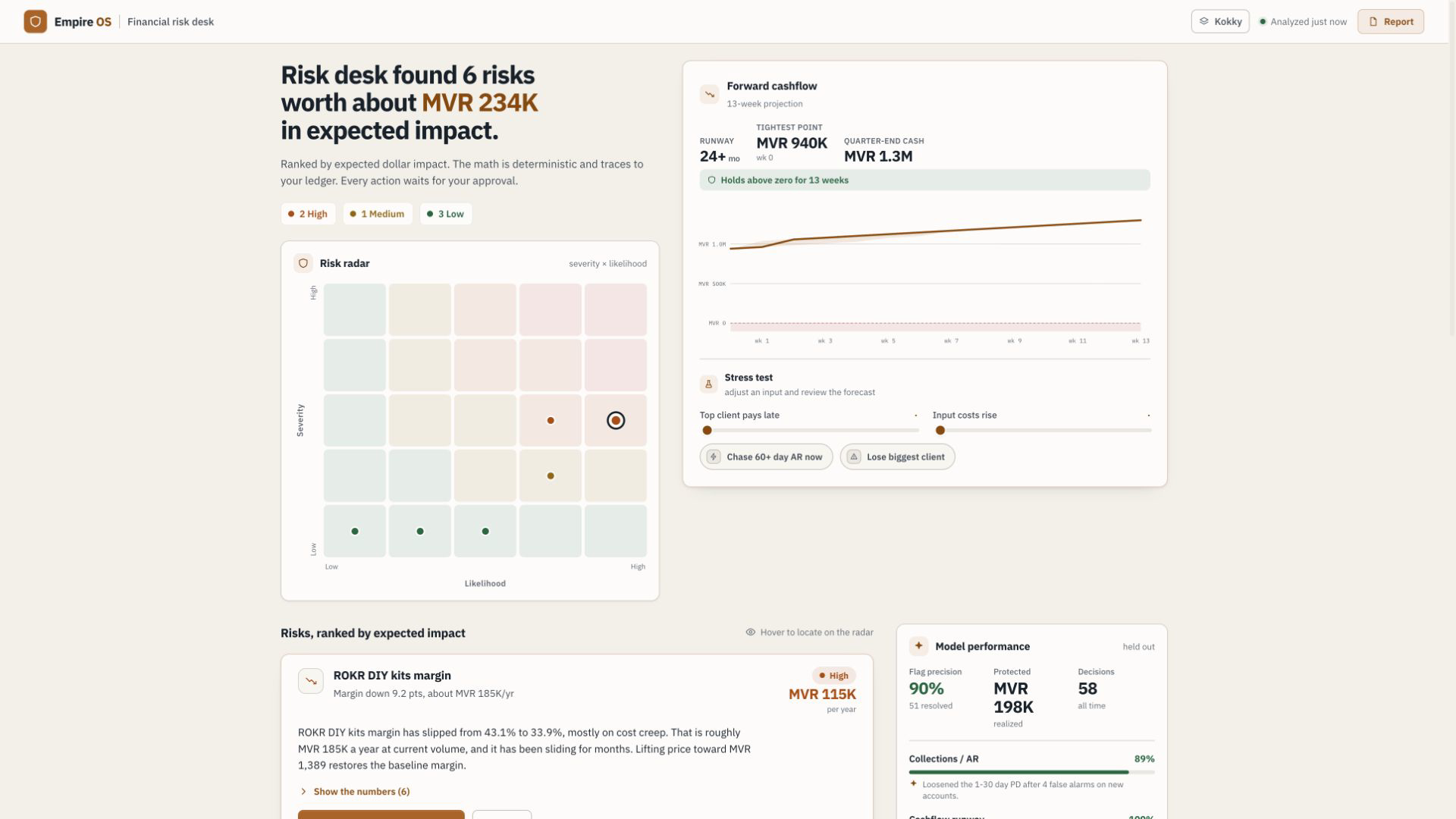The image size is (1456, 819).
Task: Click the Forward cashflow trend icon
Action: click(709, 94)
